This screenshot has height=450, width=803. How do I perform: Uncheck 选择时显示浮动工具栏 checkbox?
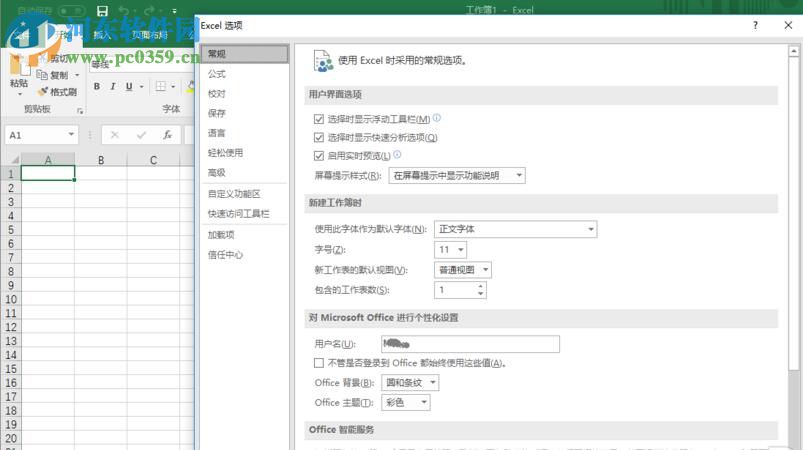click(x=319, y=119)
